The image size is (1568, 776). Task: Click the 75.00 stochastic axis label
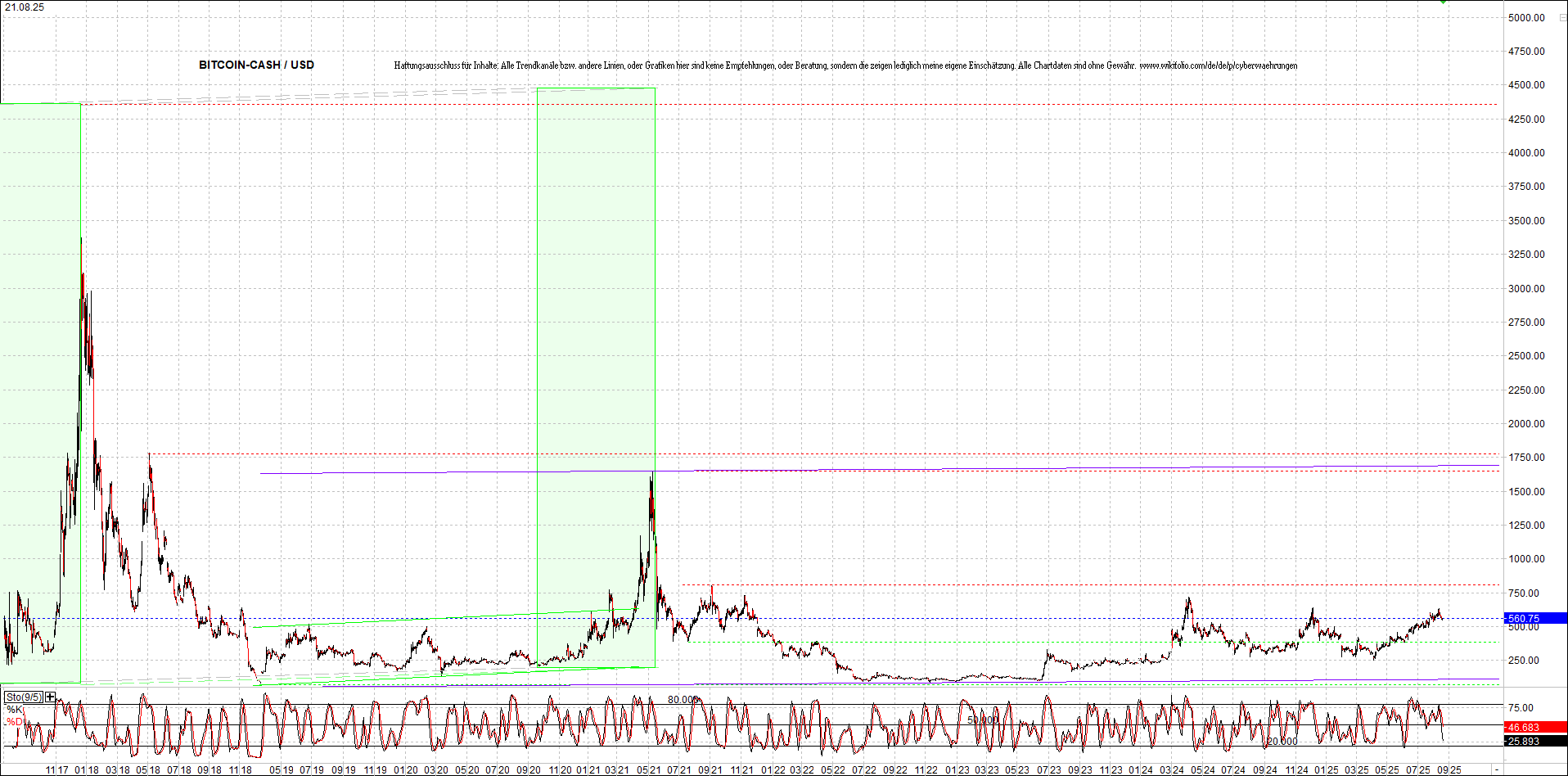(x=1521, y=708)
